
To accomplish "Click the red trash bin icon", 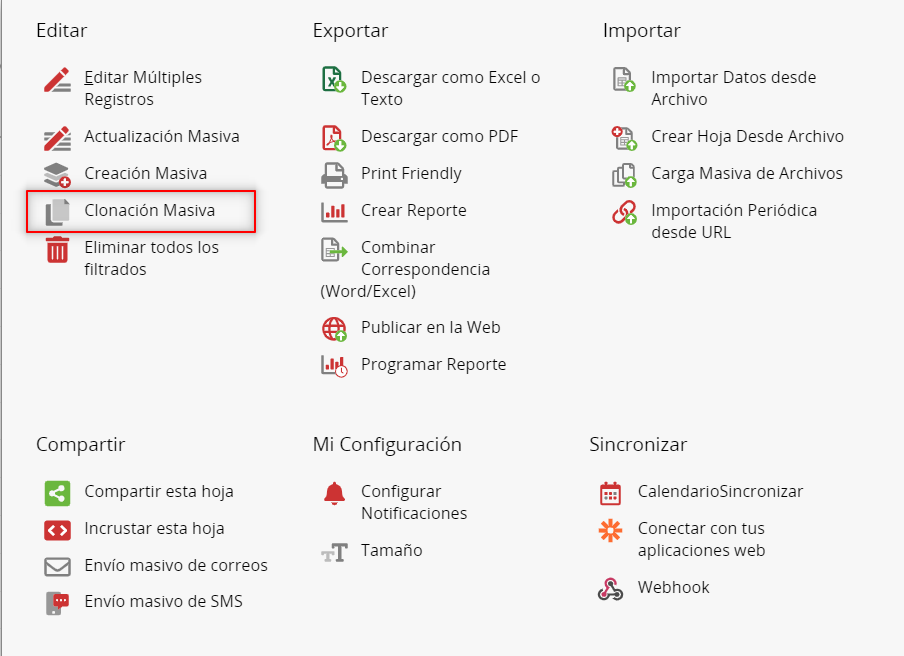I will tap(58, 249).
